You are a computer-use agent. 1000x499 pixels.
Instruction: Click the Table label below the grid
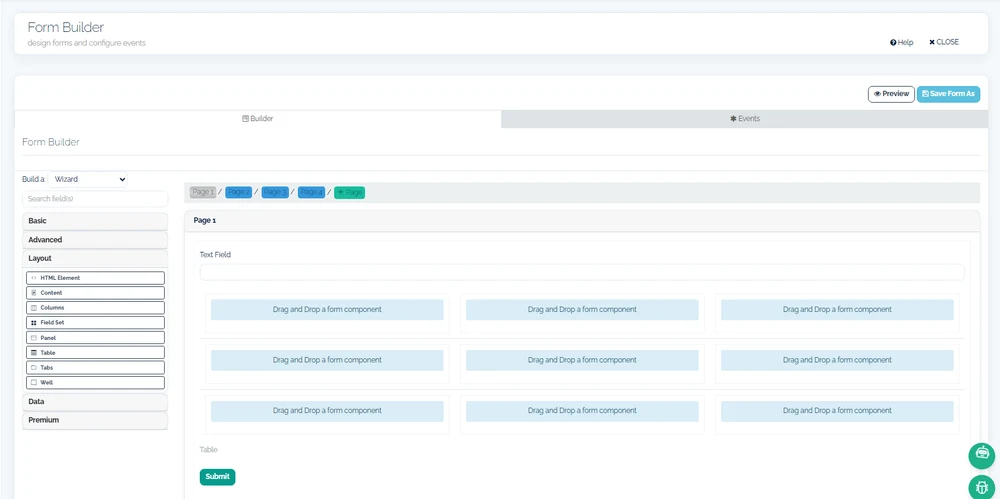(209, 450)
